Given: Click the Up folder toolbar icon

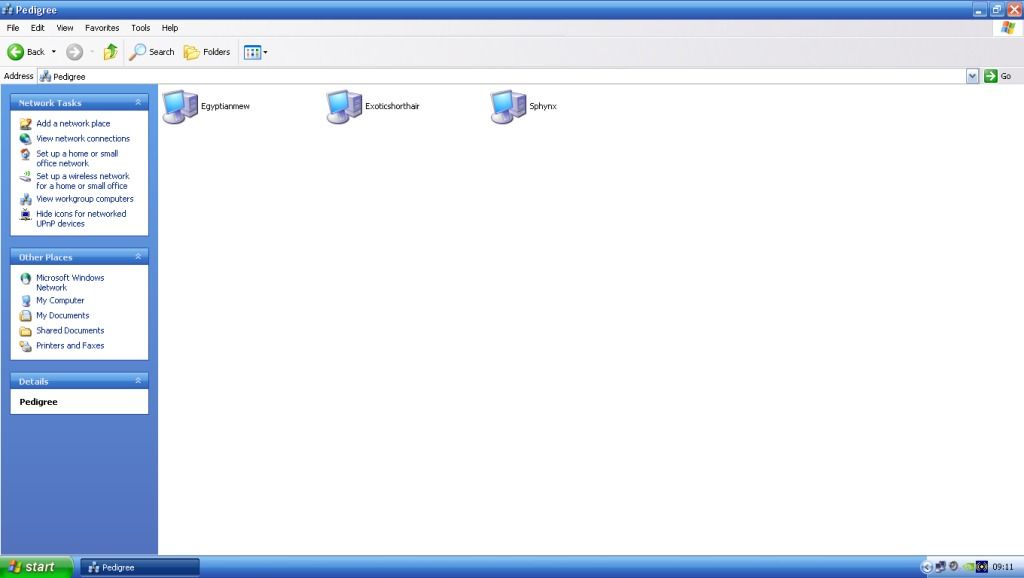Looking at the screenshot, I should coord(110,52).
